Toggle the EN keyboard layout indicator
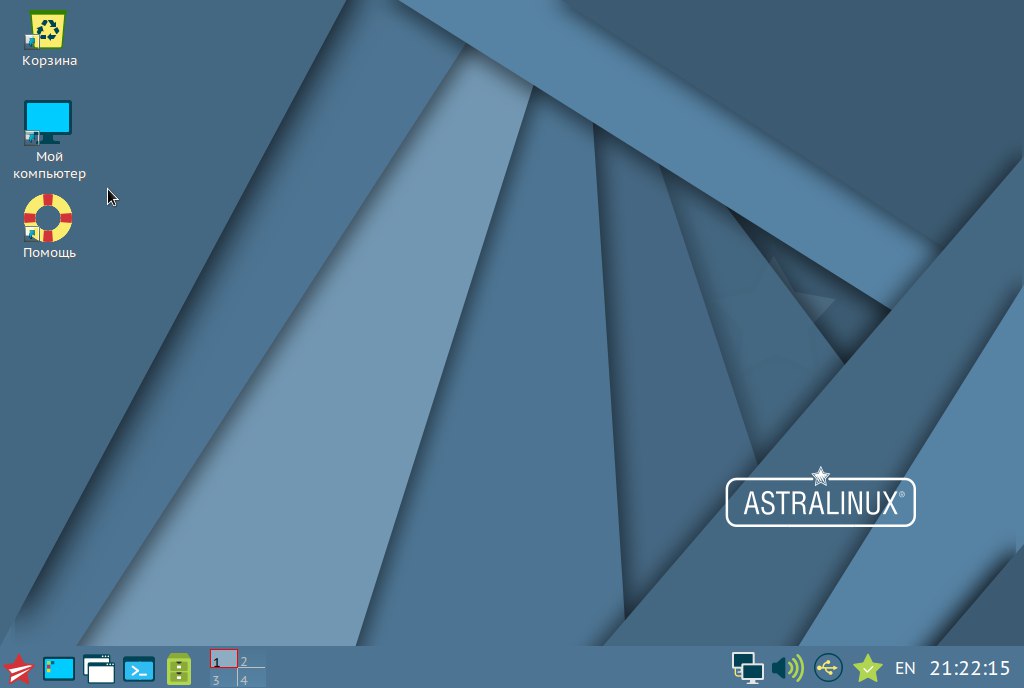1024x688 pixels. pos(905,668)
